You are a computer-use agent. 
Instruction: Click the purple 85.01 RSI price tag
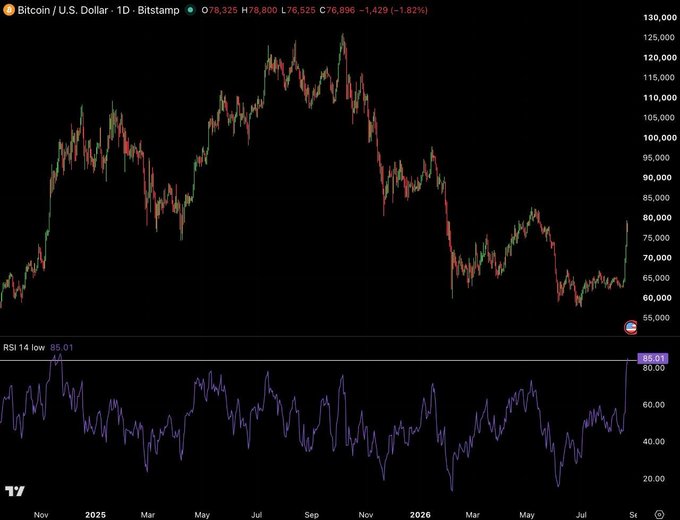653,358
